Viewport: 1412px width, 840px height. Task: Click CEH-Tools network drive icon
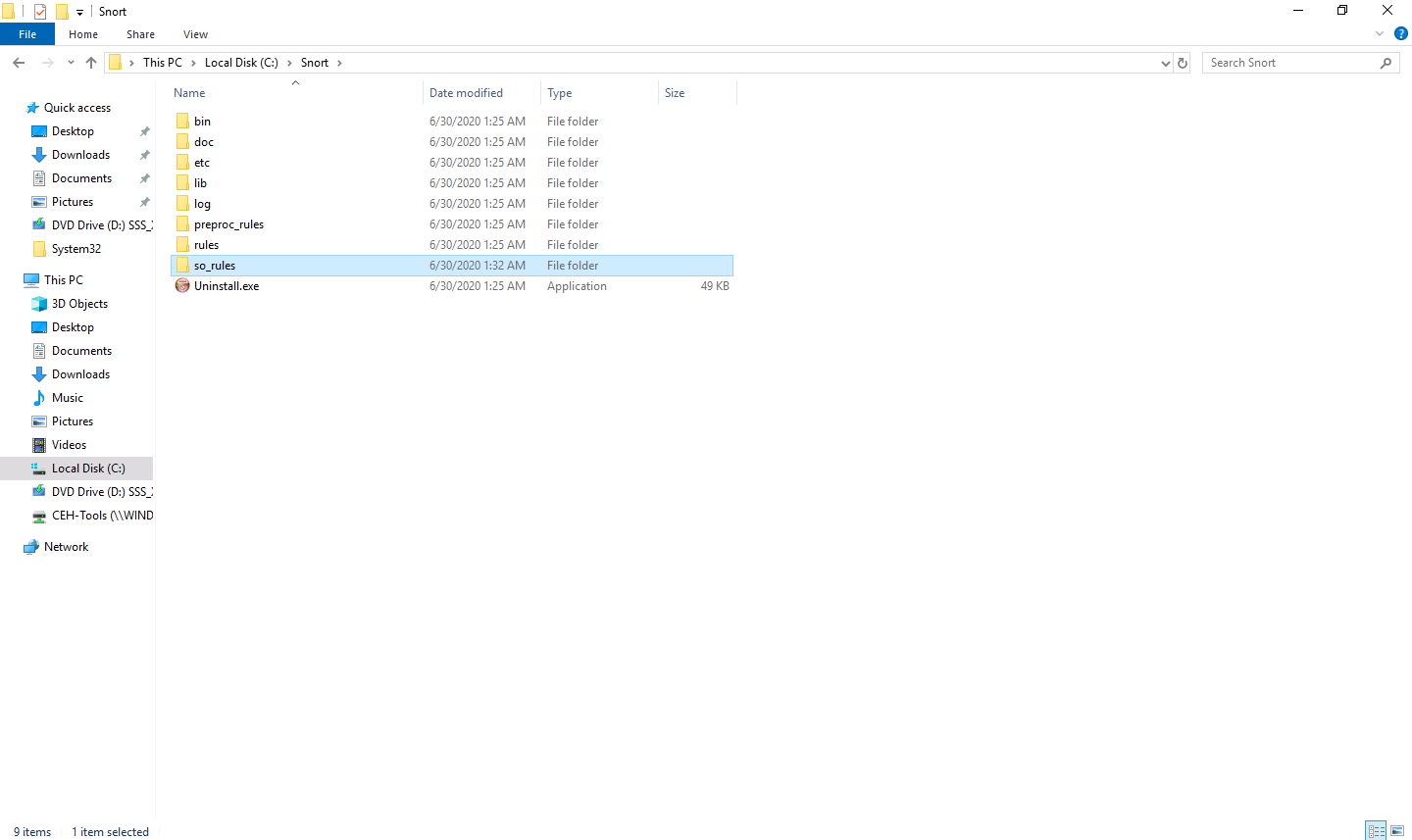pos(39,516)
